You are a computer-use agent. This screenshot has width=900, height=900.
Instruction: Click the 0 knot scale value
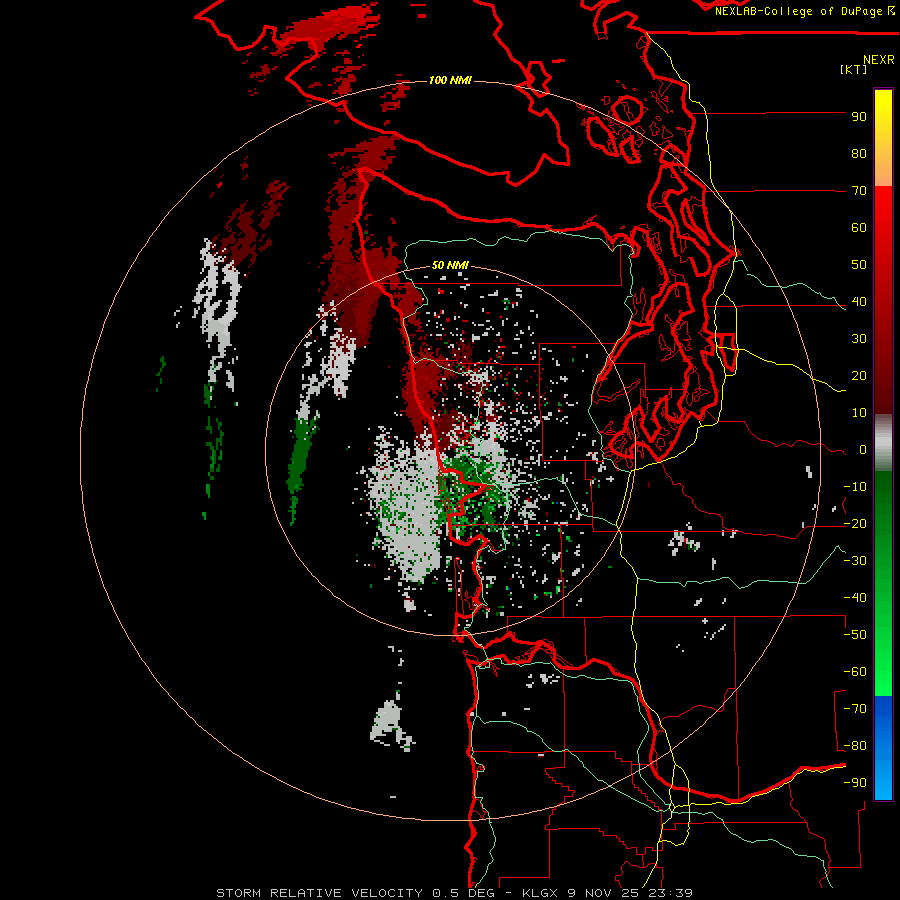pyautogui.click(x=863, y=449)
